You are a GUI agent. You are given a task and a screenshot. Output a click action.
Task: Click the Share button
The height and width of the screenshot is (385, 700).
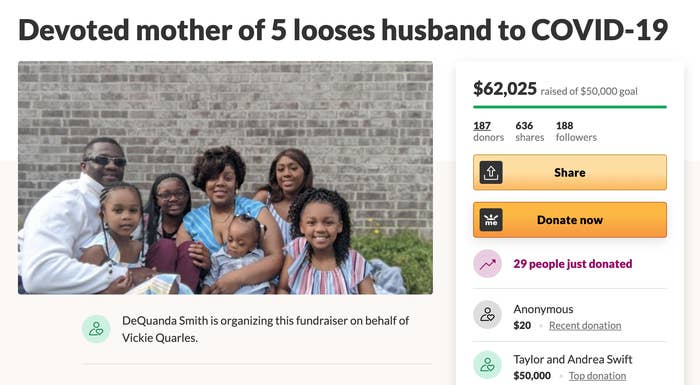pos(570,172)
